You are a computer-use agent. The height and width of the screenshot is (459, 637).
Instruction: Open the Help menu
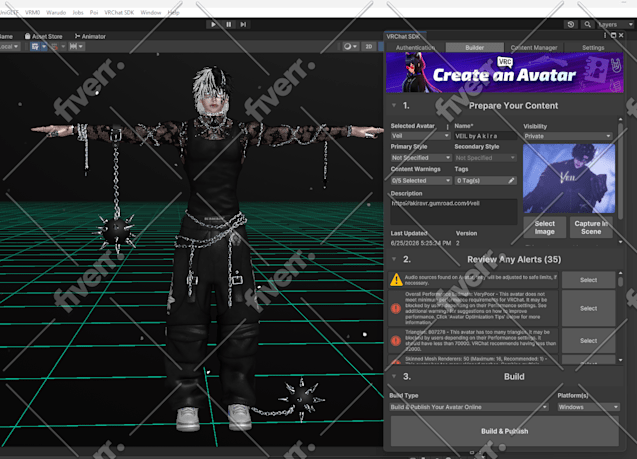pos(173,13)
